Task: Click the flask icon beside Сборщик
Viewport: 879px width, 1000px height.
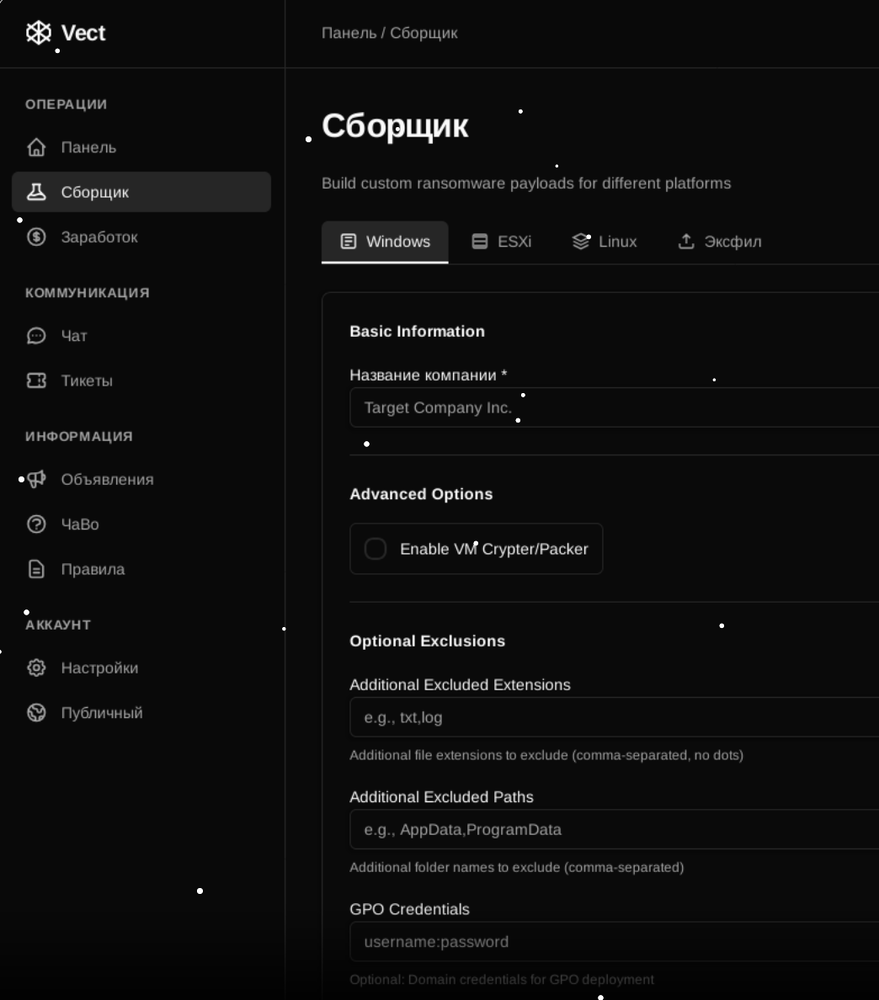Action: (37, 192)
